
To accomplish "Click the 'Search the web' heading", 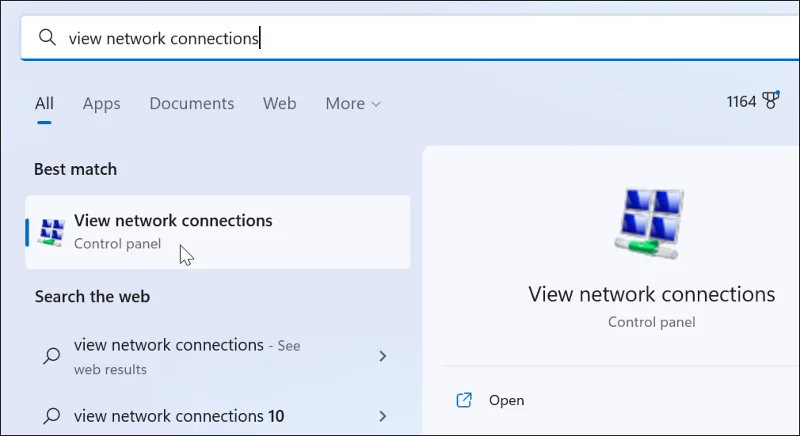I will click(x=92, y=296).
